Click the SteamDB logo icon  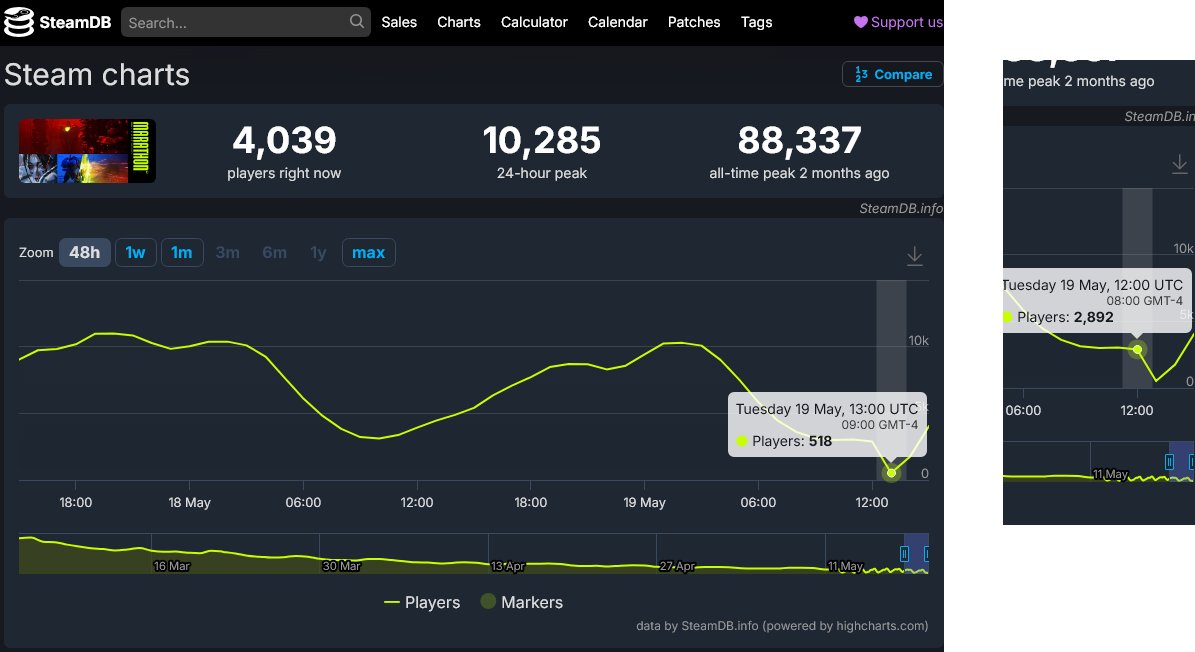pos(19,22)
